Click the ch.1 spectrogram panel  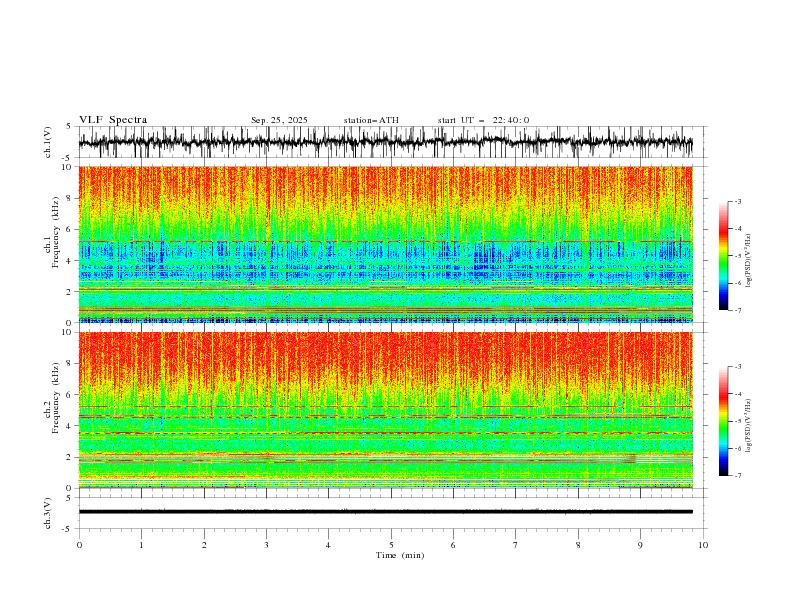click(385, 244)
